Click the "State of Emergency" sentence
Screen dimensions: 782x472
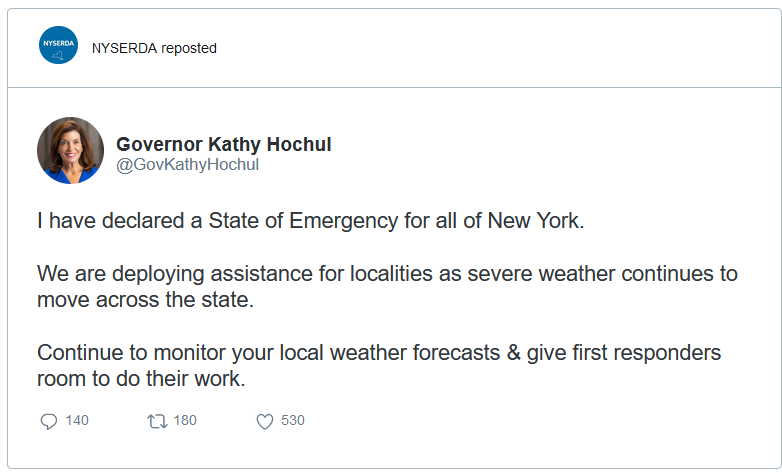(x=310, y=220)
